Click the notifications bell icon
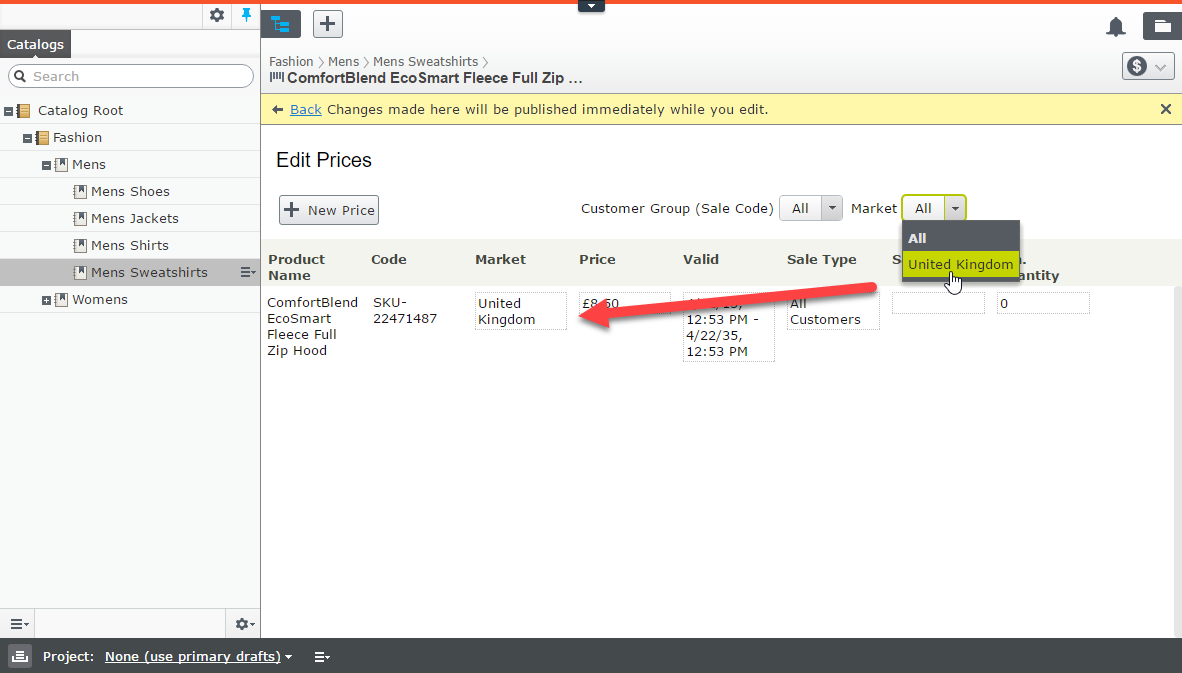Screen dimensions: 1182x673 [x=1116, y=27]
